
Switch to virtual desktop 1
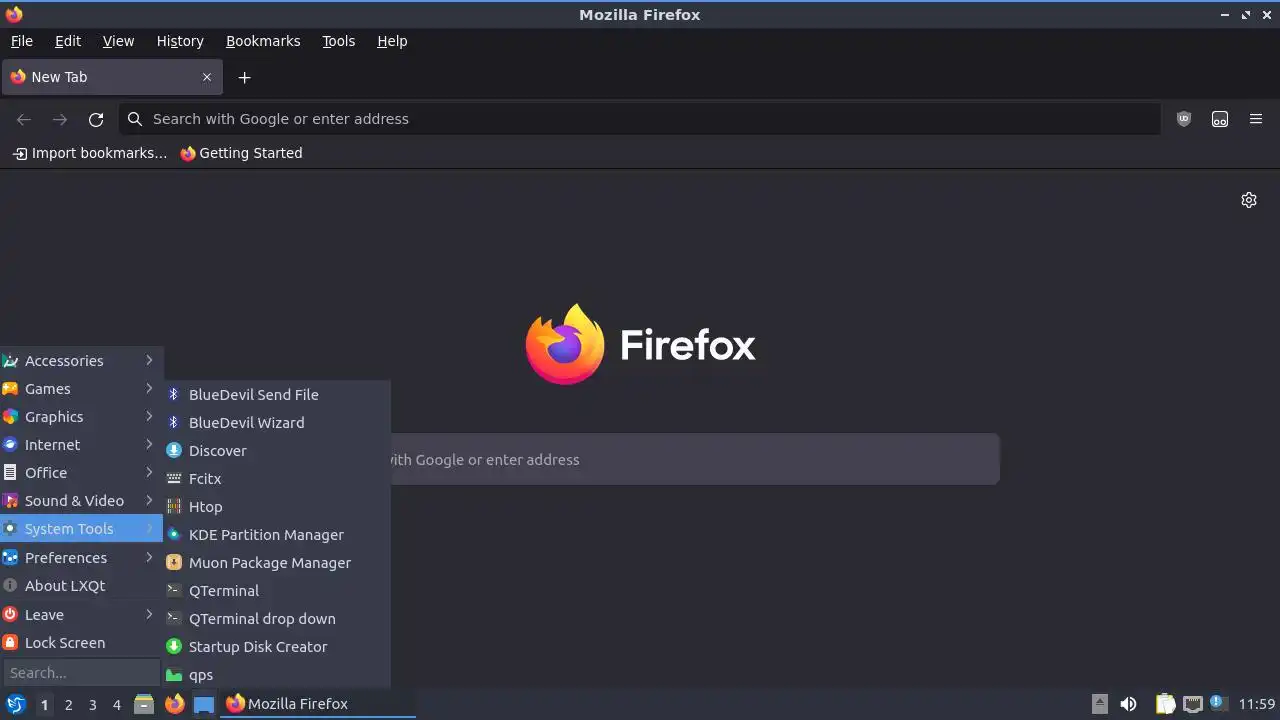(x=44, y=704)
